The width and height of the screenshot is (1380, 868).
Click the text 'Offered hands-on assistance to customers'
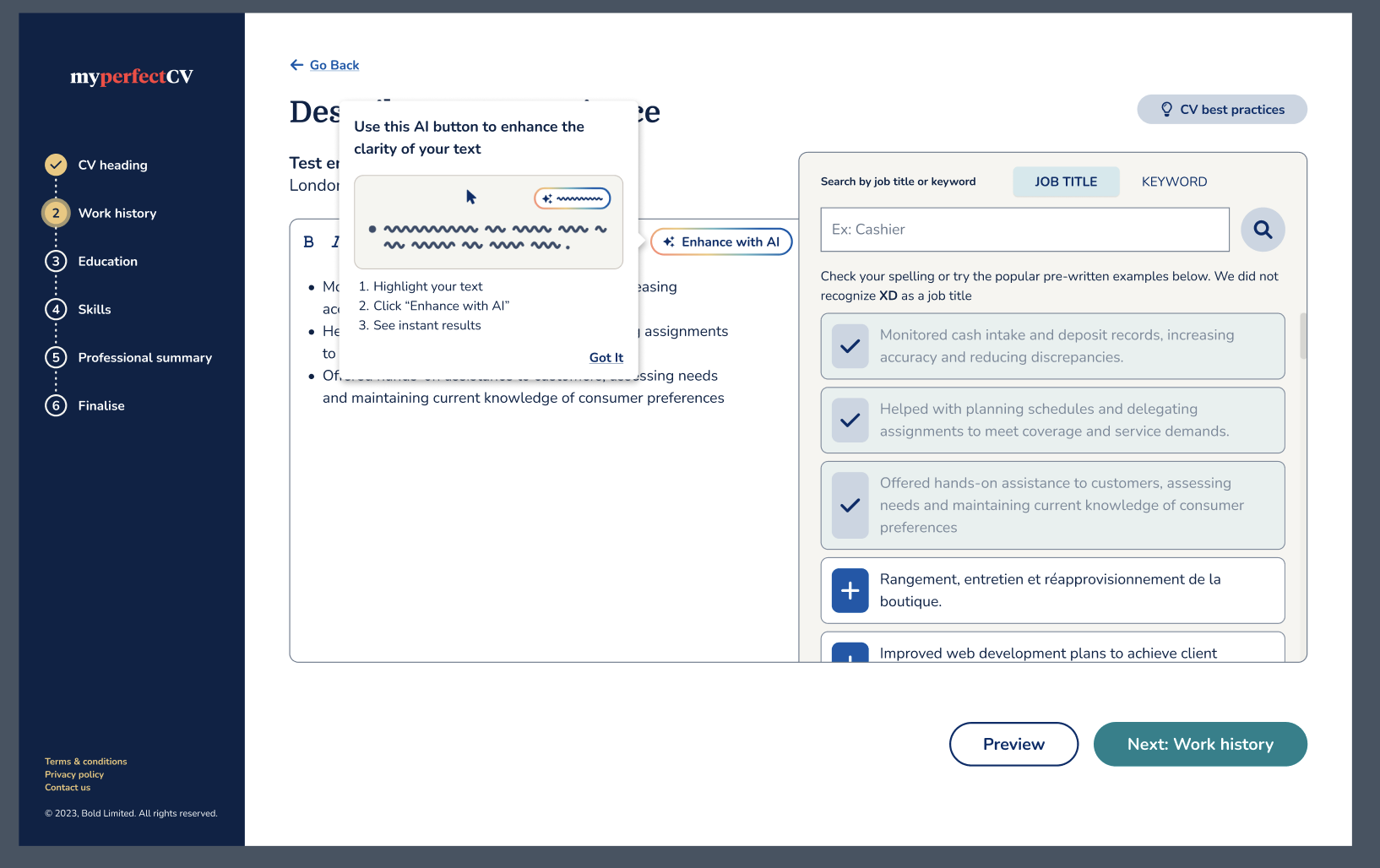click(x=1019, y=483)
